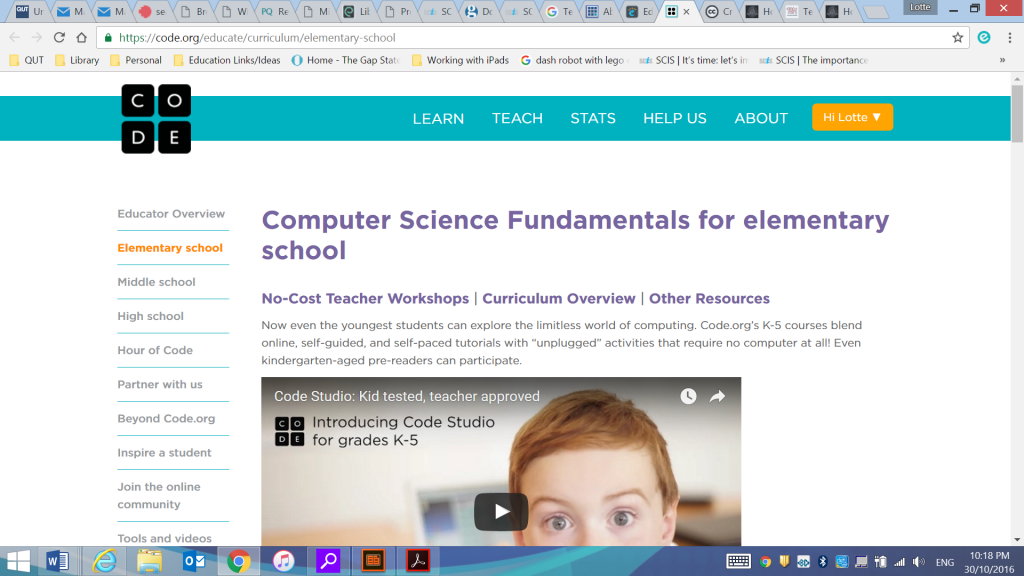Open Internet Explorer from the taskbar
This screenshot has width=1024, height=576.
104,561
